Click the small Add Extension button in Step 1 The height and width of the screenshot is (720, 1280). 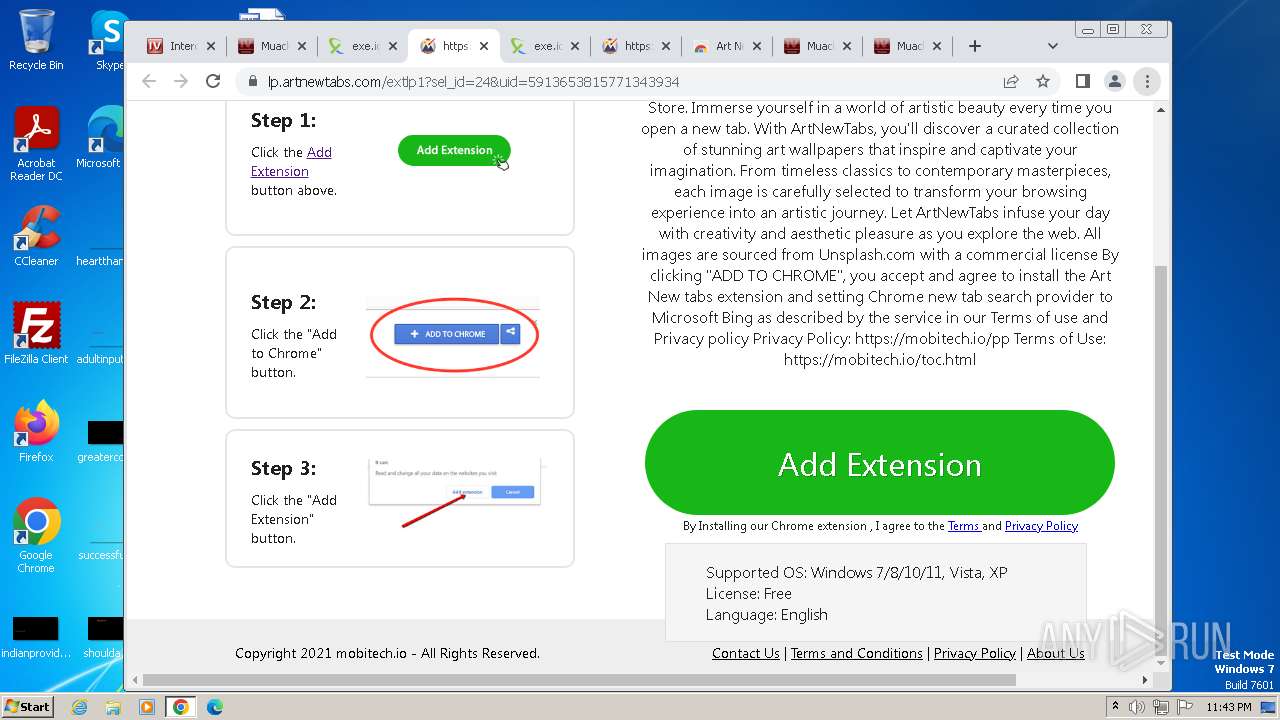coord(454,150)
